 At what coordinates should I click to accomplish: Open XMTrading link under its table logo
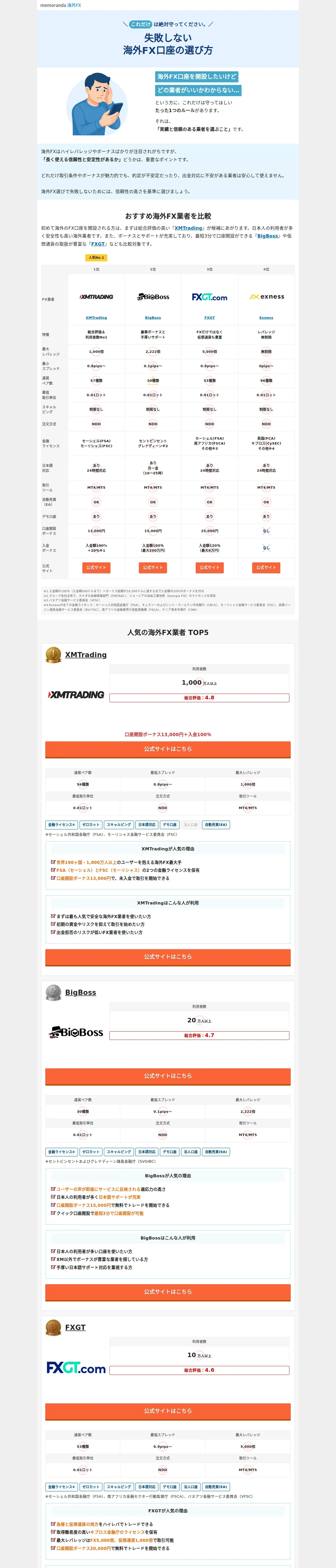96,318
